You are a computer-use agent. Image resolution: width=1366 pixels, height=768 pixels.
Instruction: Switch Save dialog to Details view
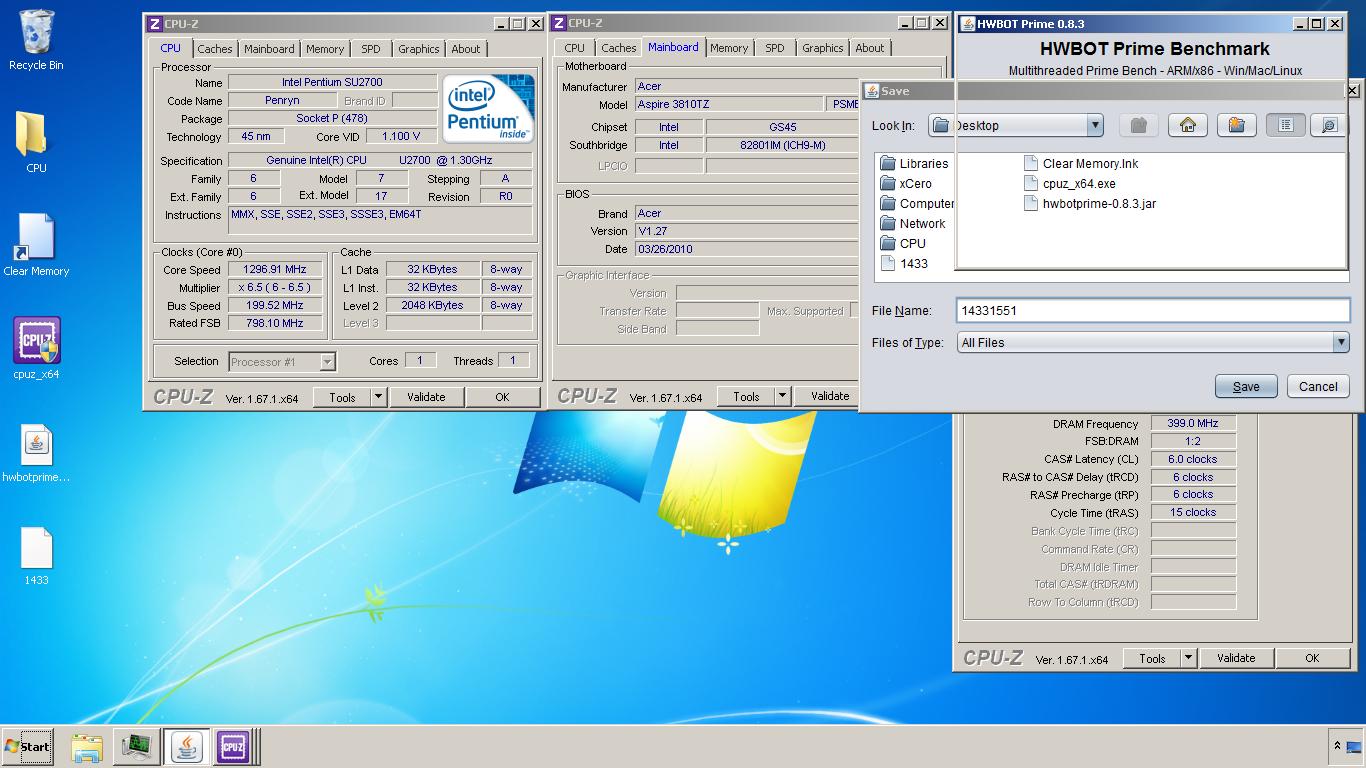pos(1328,125)
